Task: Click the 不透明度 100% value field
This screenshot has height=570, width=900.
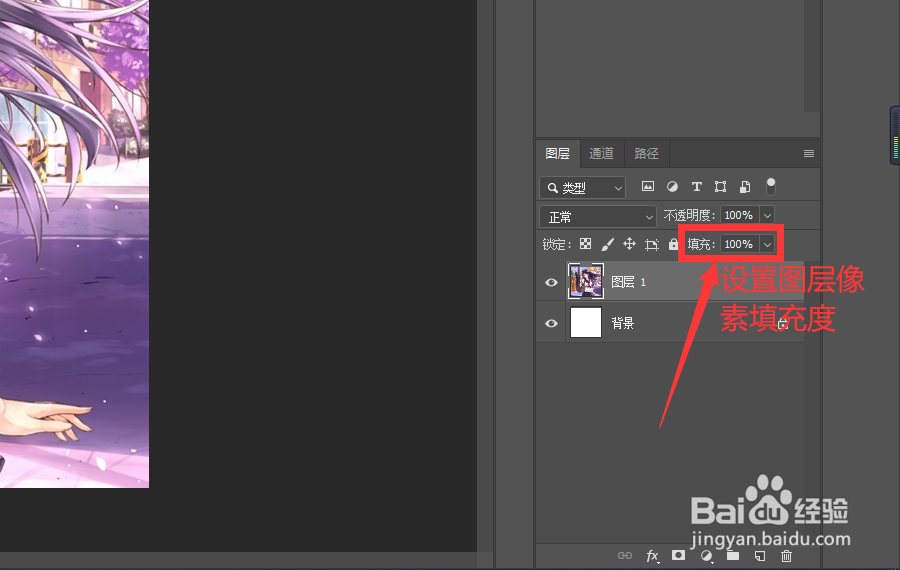Action: coord(740,215)
